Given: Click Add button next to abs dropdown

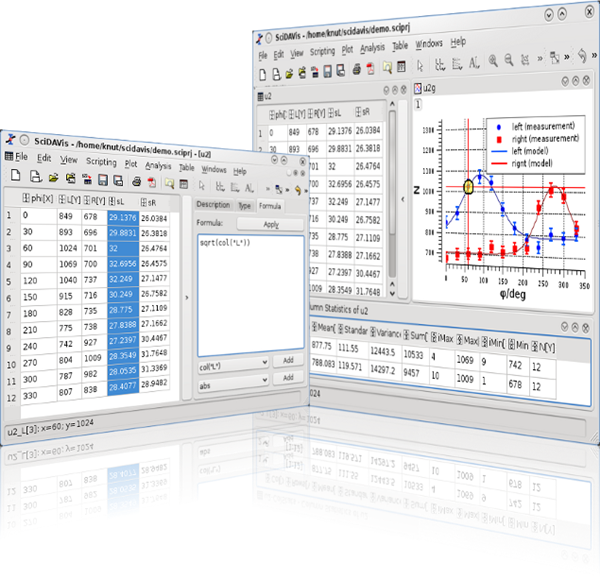Looking at the screenshot, I should 288,379.
